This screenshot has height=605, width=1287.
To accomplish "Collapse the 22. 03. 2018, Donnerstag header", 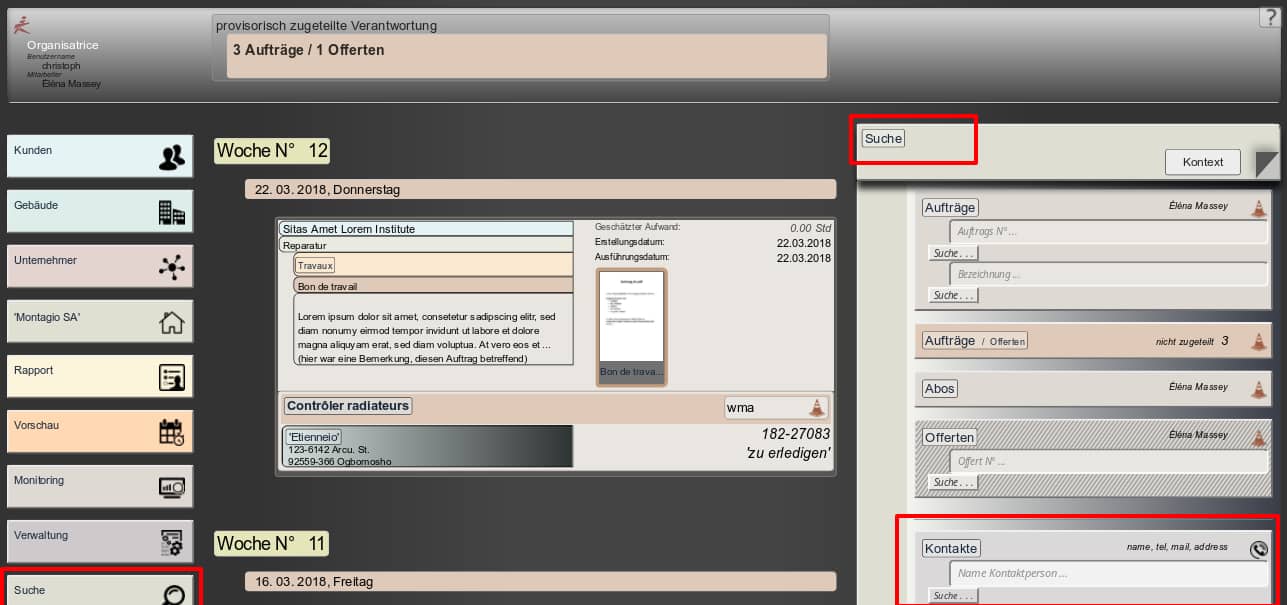I will [x=540, y=189].
